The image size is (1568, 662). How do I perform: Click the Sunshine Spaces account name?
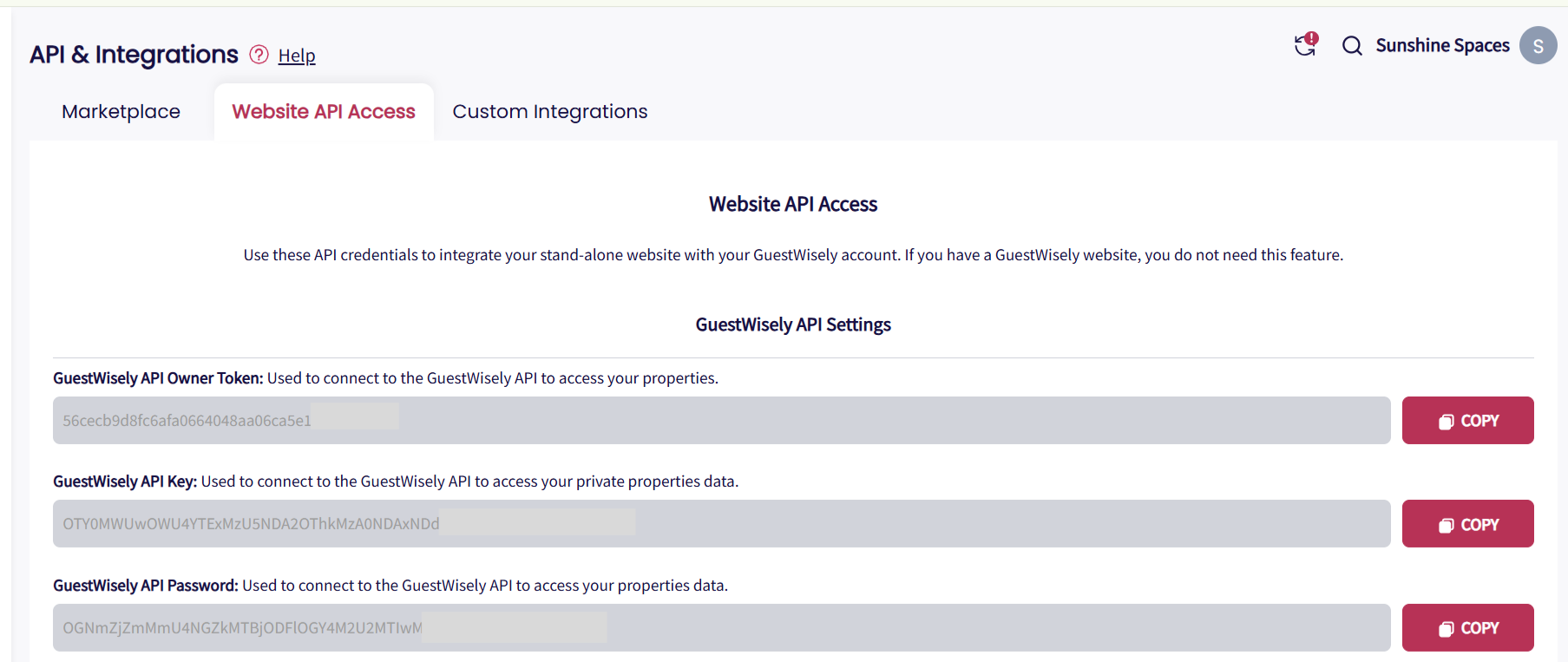[x=1442, y=45]
